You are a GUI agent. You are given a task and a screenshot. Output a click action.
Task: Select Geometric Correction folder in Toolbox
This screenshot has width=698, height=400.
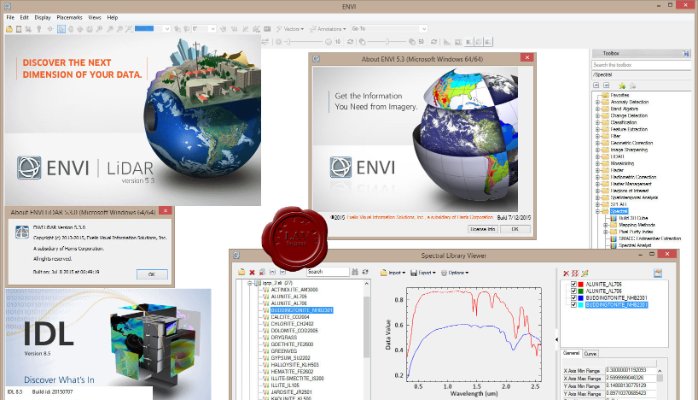pos(632,143)
